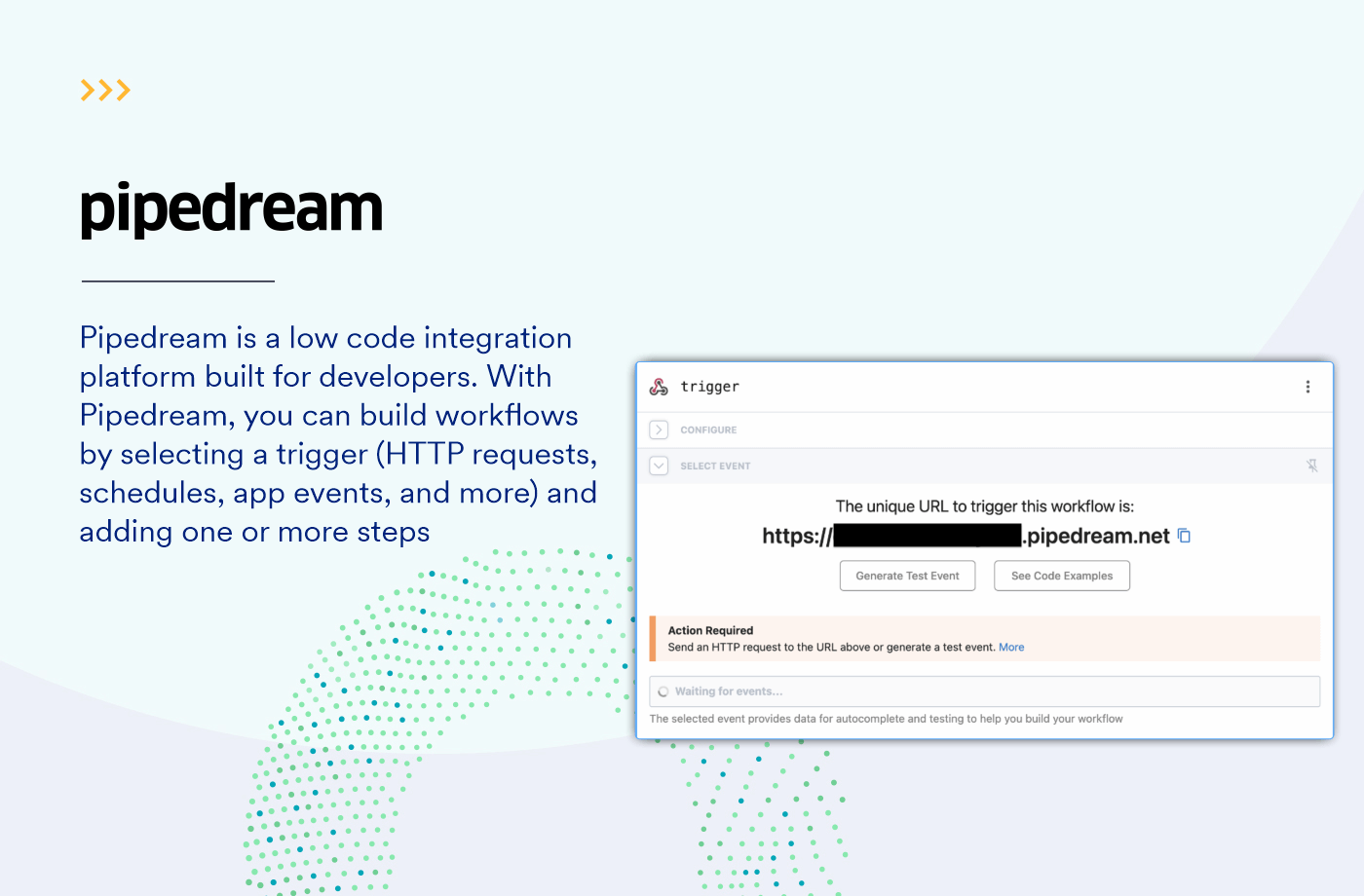The width and height of the screenshot is (1364, 896).
Task: Click the pipedream logo heading
Action: click(x=231, y=209)
